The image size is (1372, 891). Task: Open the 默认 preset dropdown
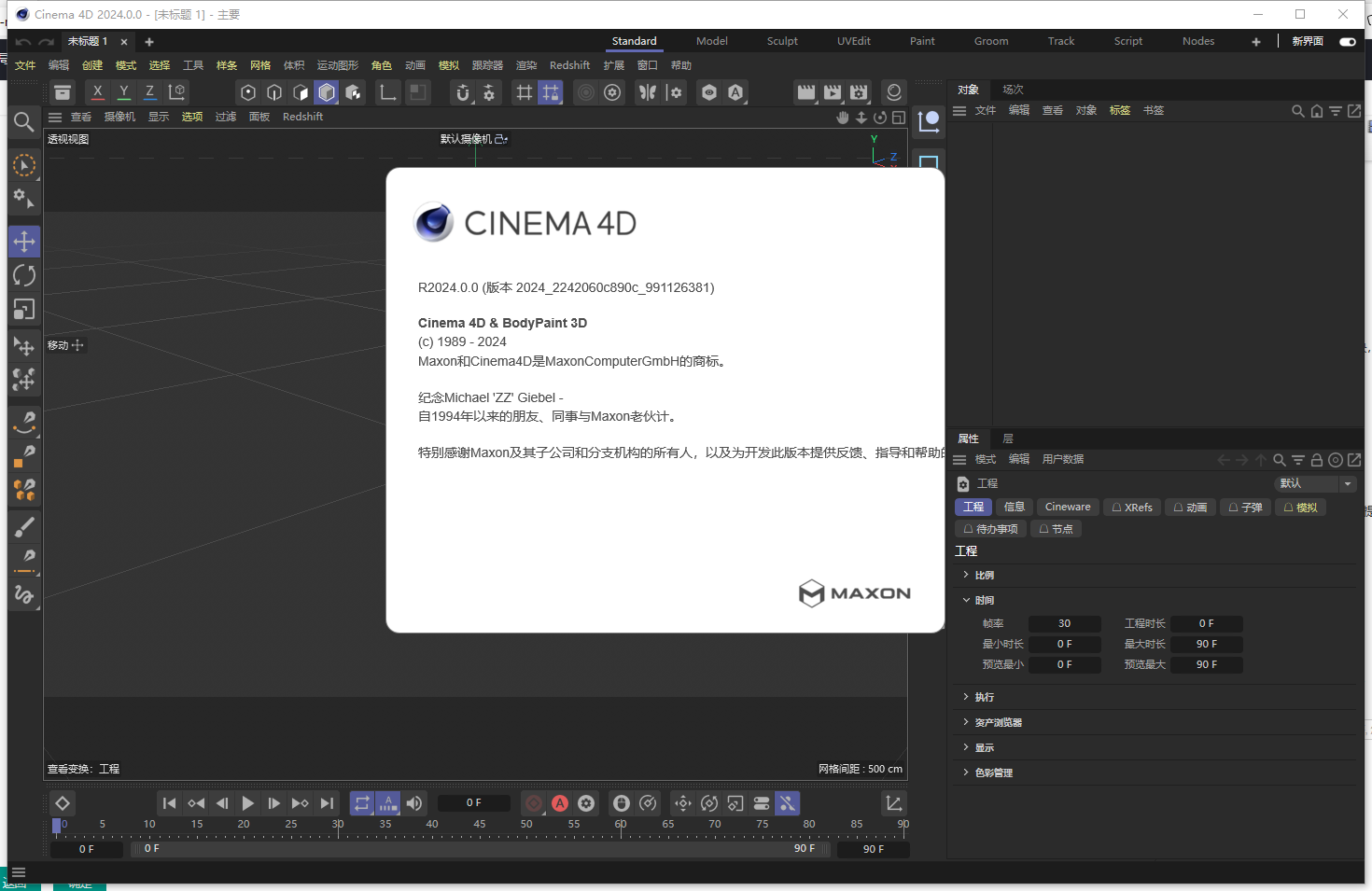tap(1347, 483)
